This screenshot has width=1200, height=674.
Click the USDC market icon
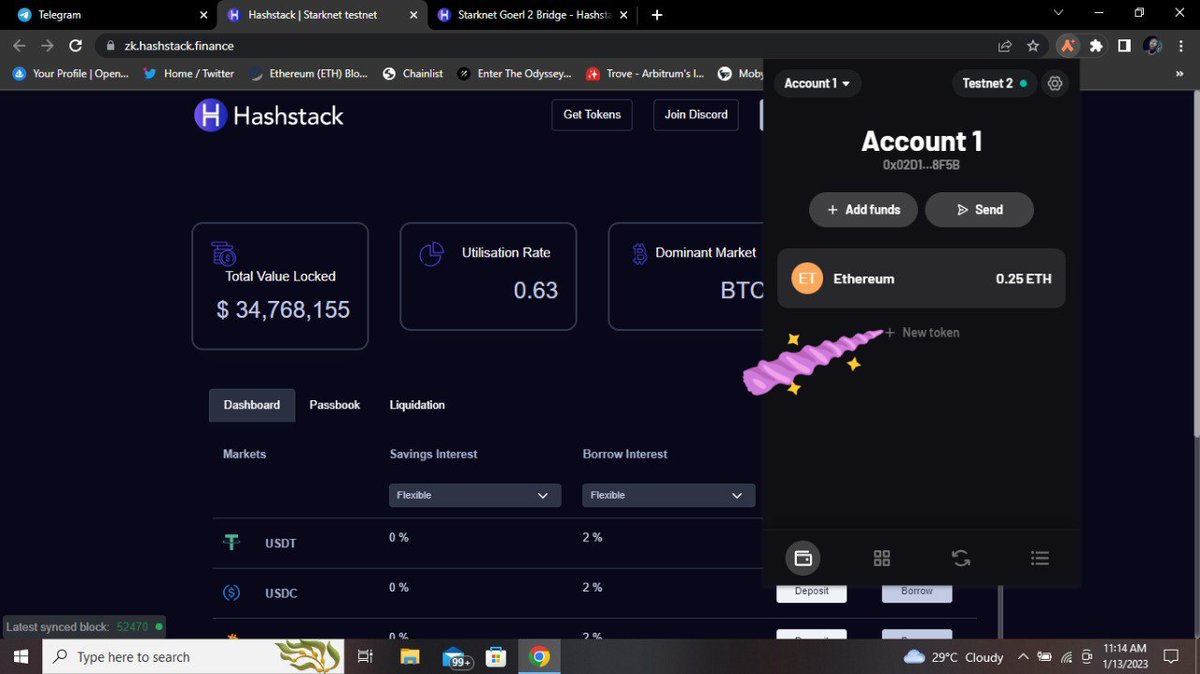[x=232, y=593]
